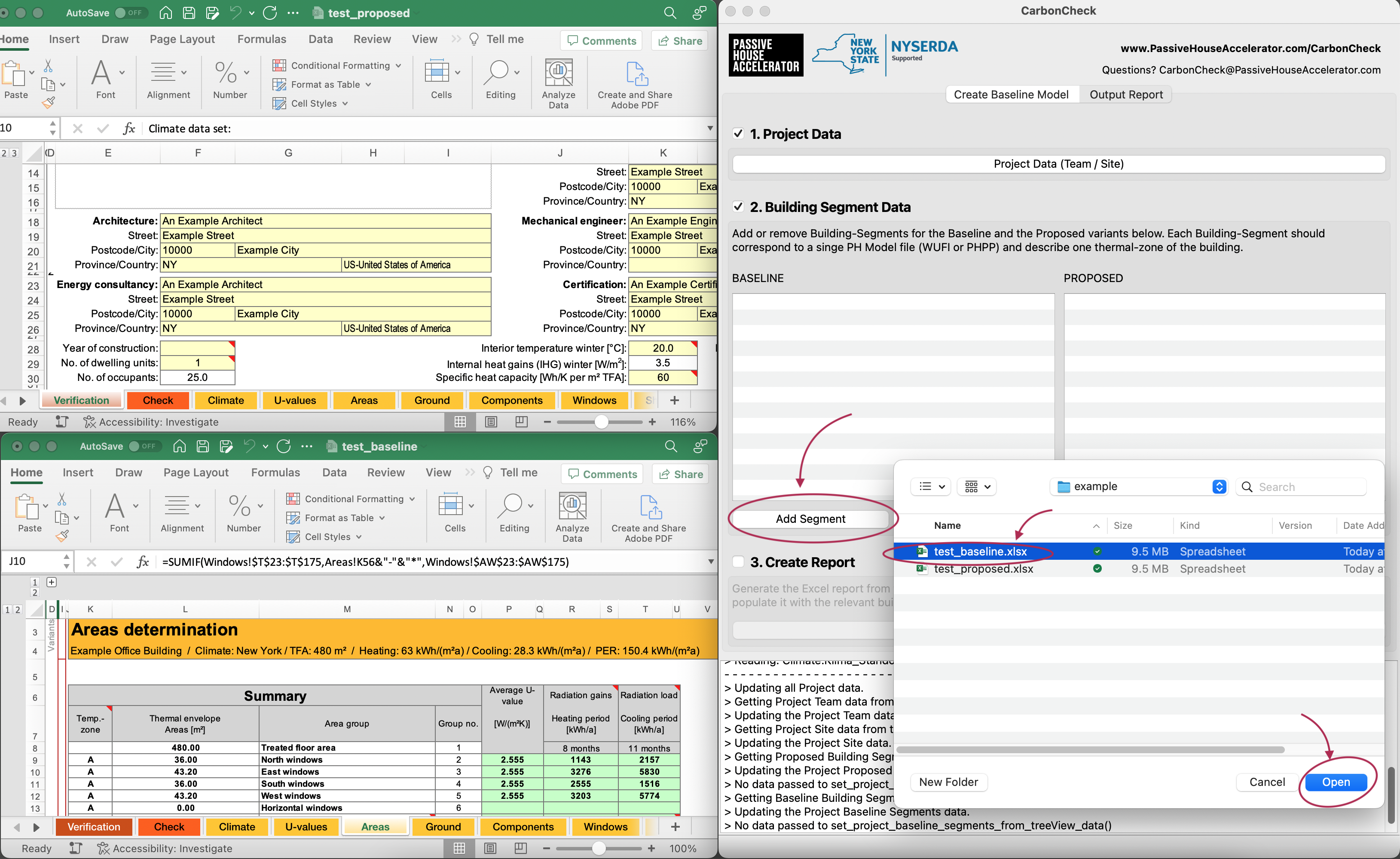Screen dimensions: 1400x859
Task: Select test_proposed.xlsx file in browser list
Action: (983, 568)
